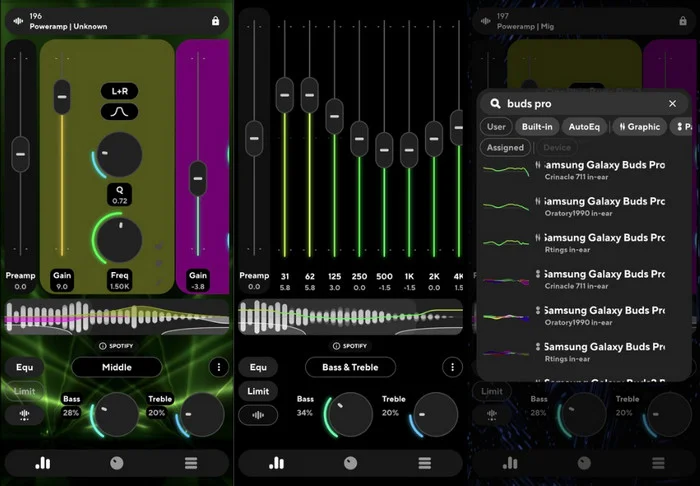
Task: Click the frequency response graph, left screen
Action: pos(117,317)
